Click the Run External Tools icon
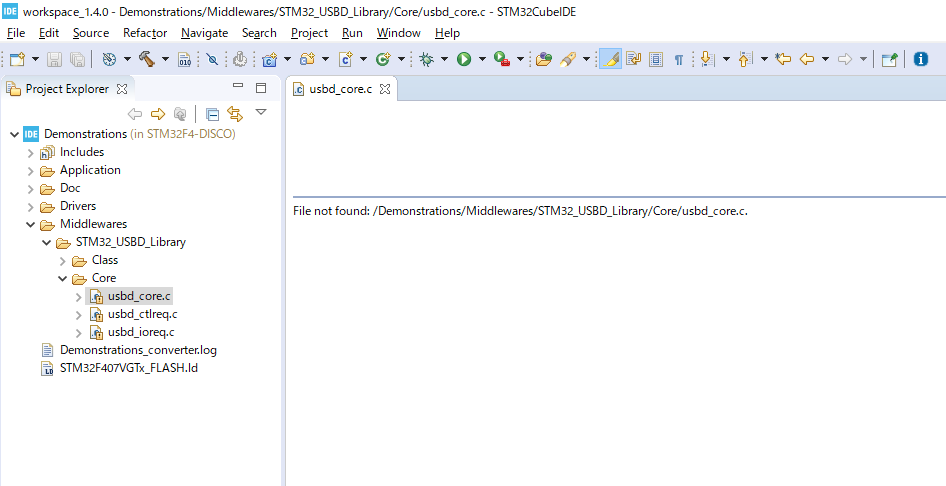 click(x=501, y=59)
